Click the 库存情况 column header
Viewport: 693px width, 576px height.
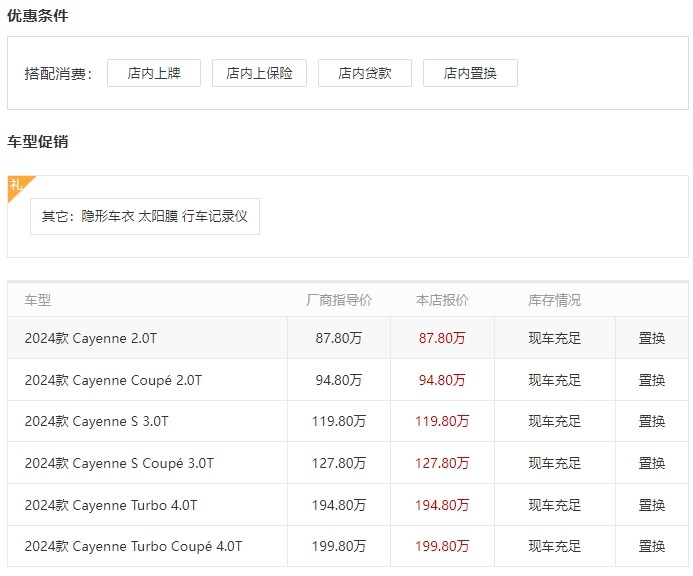[x=555, y=300]
